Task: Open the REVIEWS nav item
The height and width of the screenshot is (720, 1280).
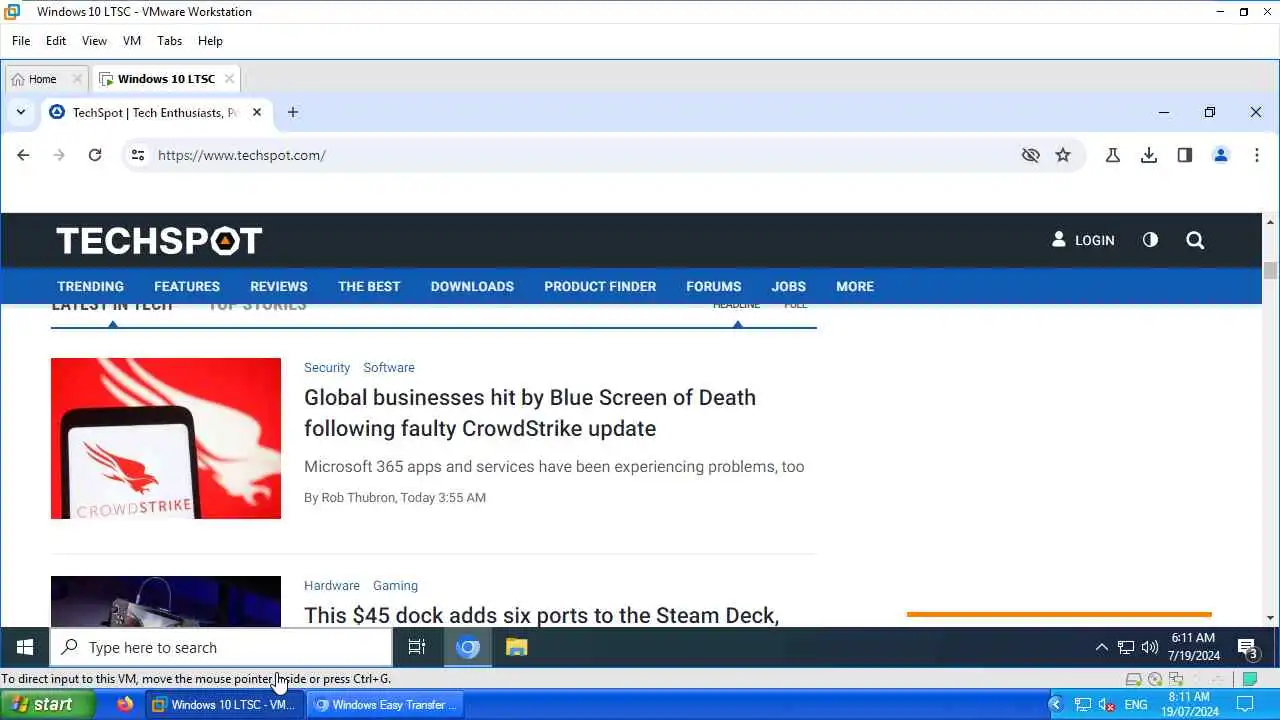Action: 279,286
